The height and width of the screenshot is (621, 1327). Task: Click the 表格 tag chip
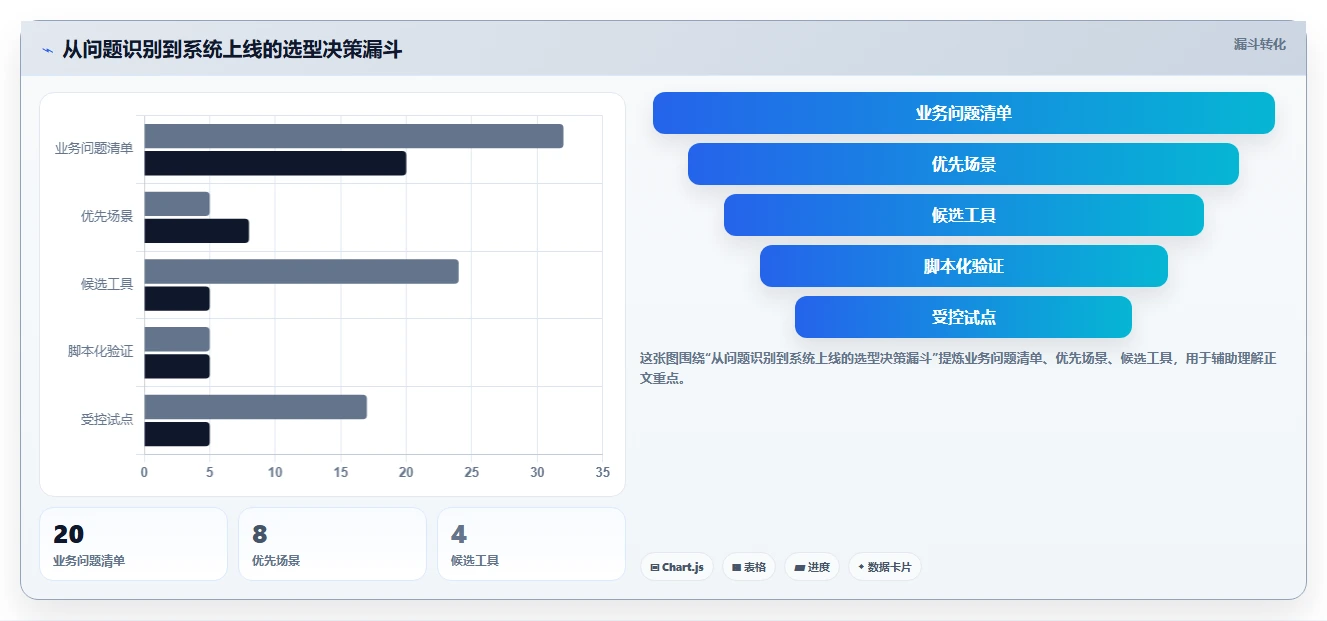point(749,567)
